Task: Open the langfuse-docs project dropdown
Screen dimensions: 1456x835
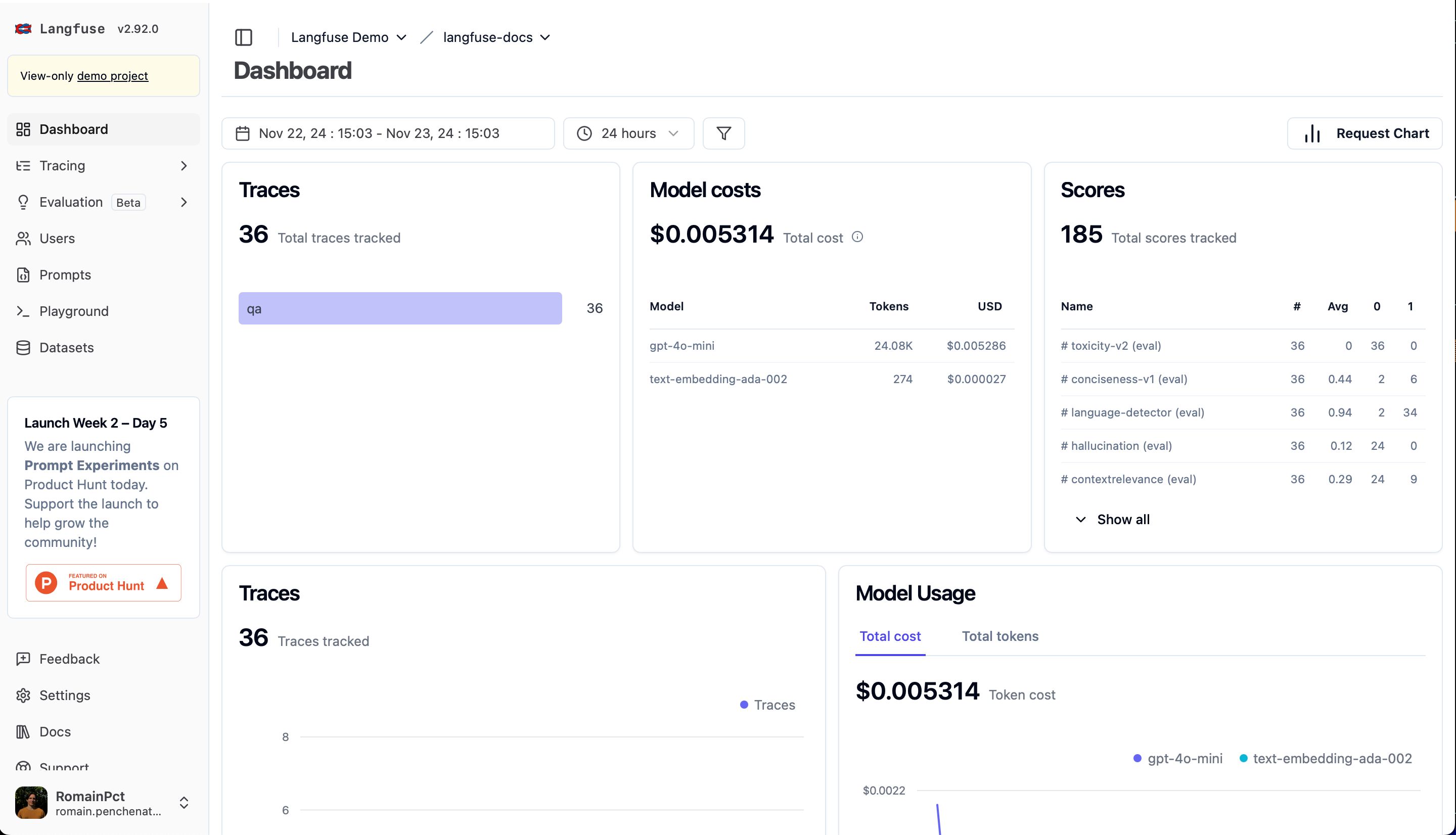Action: pyautogui.click(x=496, y=37)
